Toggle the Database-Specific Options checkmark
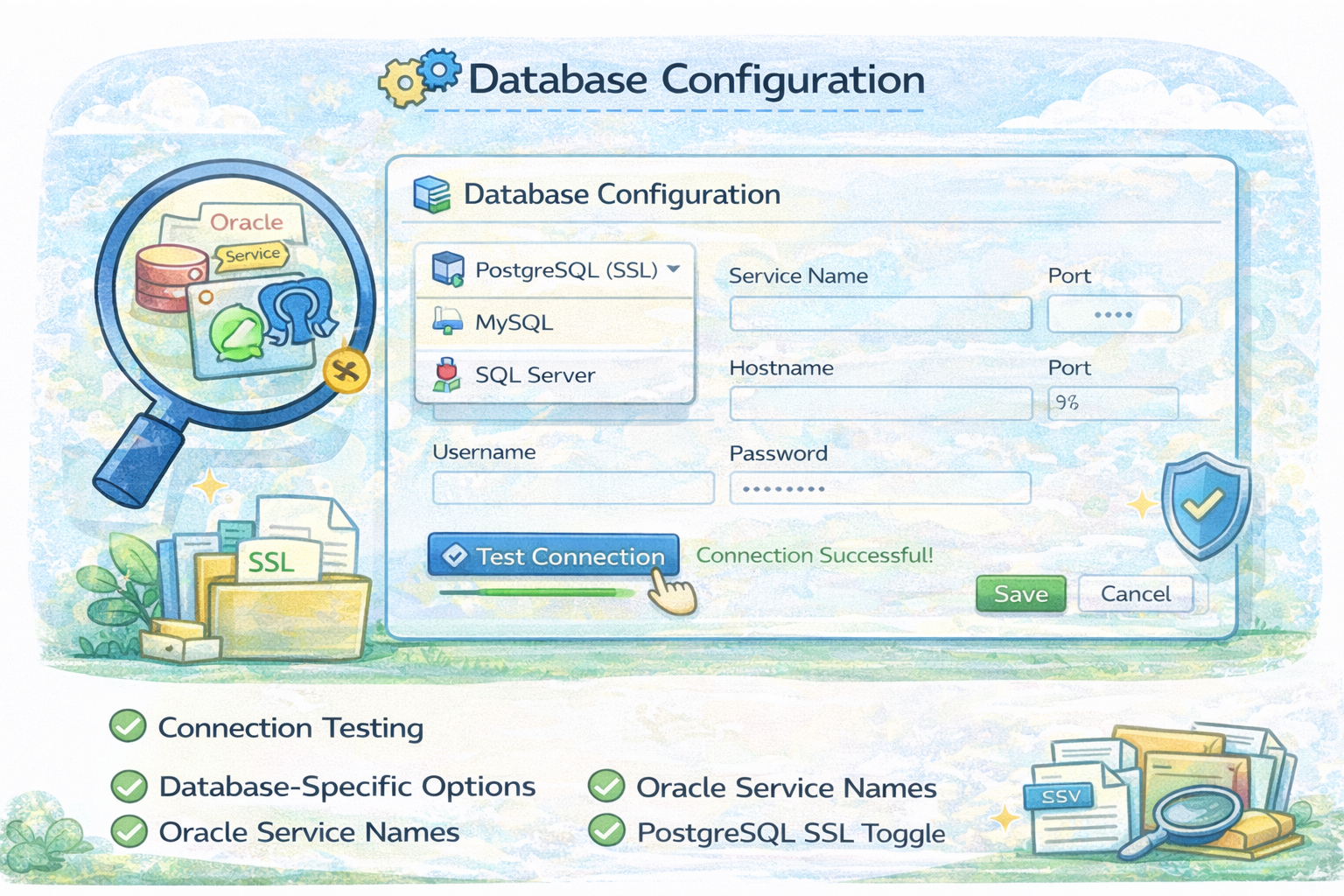This screenshot has width=1344, height=896. click(x=129, y=786)
